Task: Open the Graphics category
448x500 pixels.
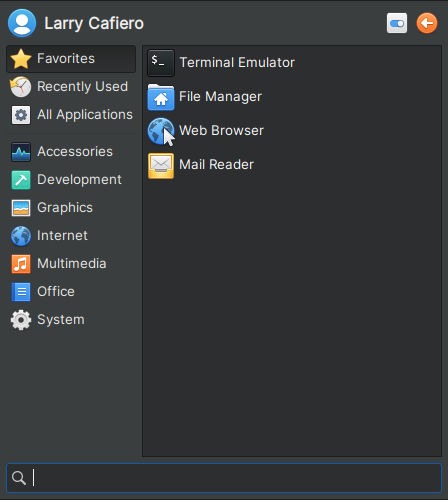Action: 71,208
